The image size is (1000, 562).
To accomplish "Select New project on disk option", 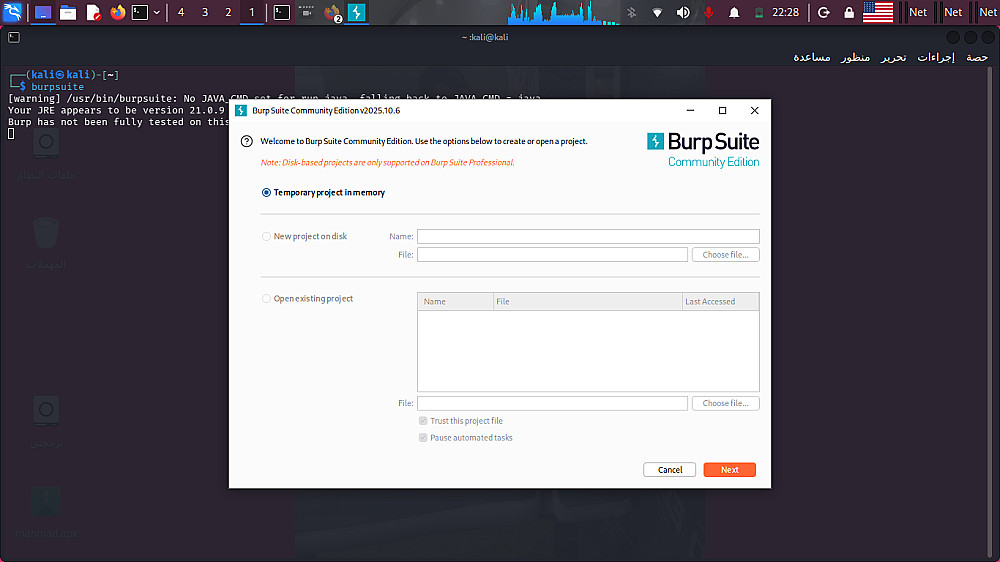I will [304, 236].
